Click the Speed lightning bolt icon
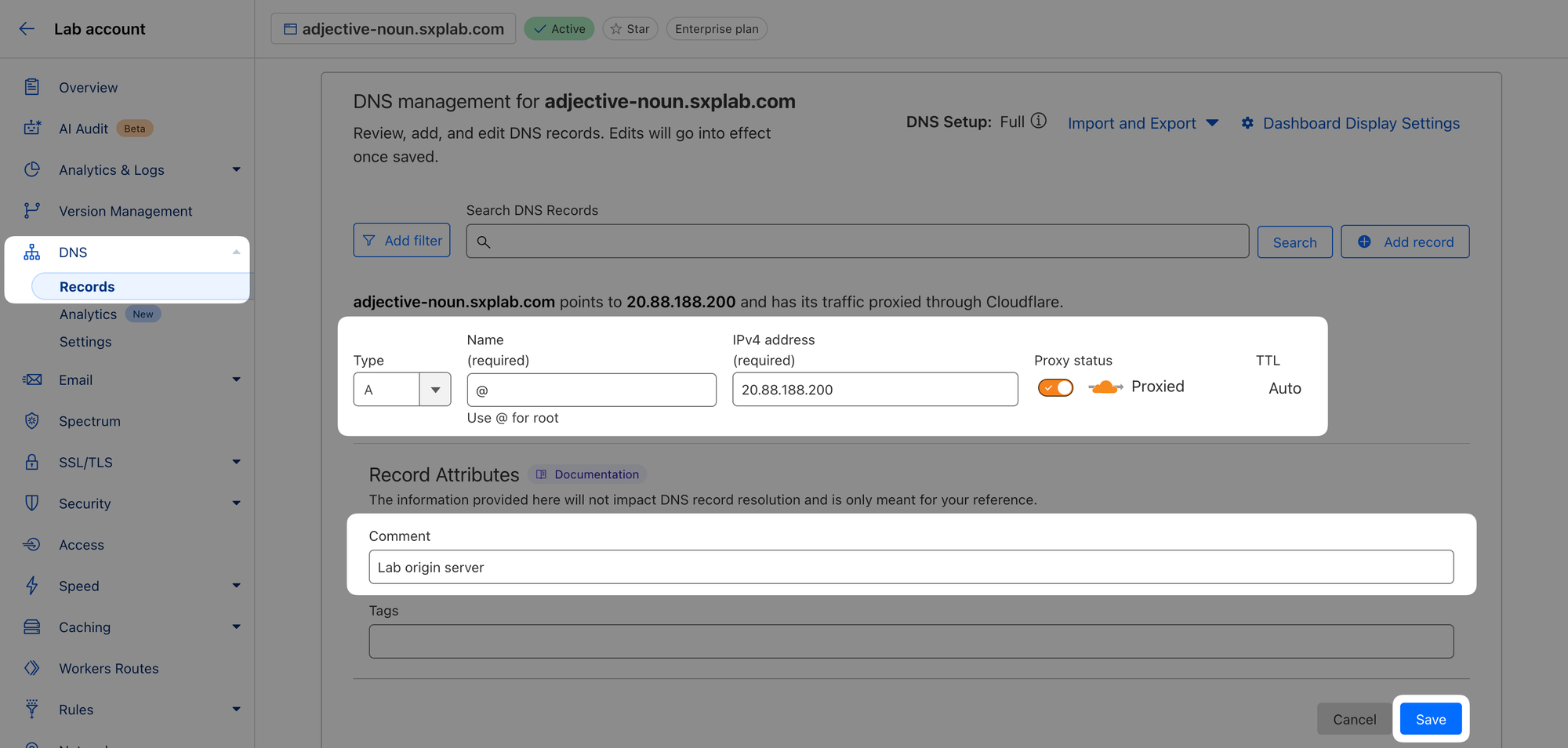Viewport: 1568px width, 748px height. [x=31, y=586]
